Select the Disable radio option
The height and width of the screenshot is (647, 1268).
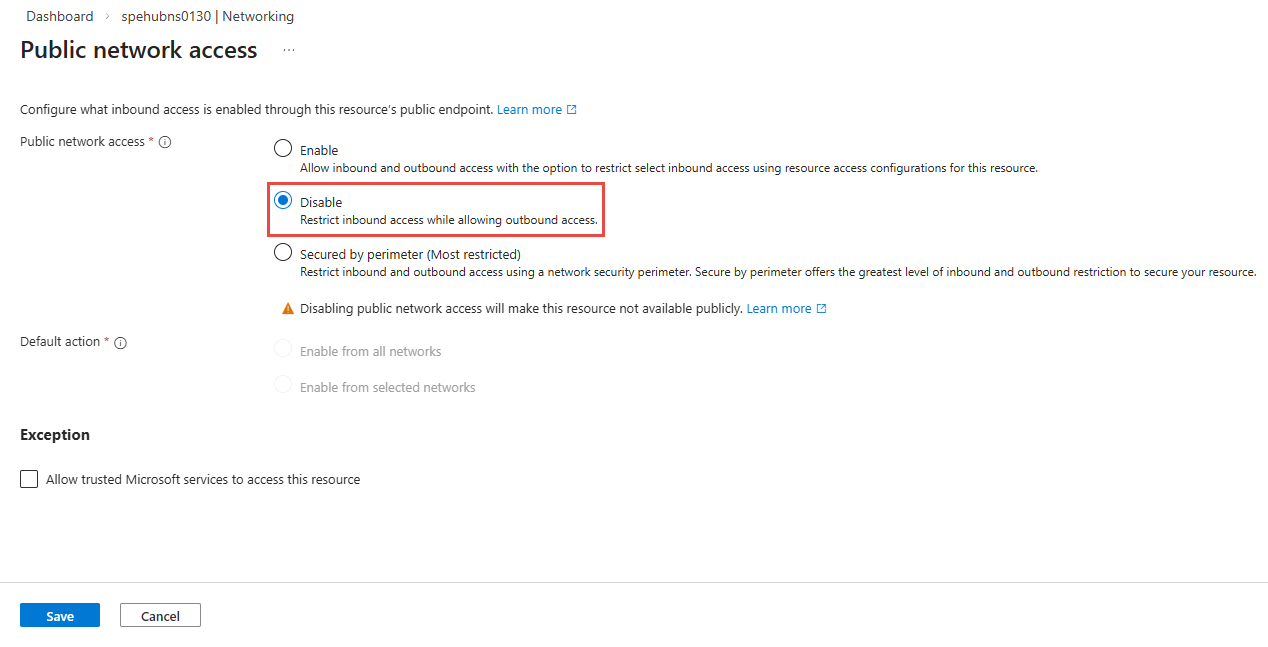point(283,201)
